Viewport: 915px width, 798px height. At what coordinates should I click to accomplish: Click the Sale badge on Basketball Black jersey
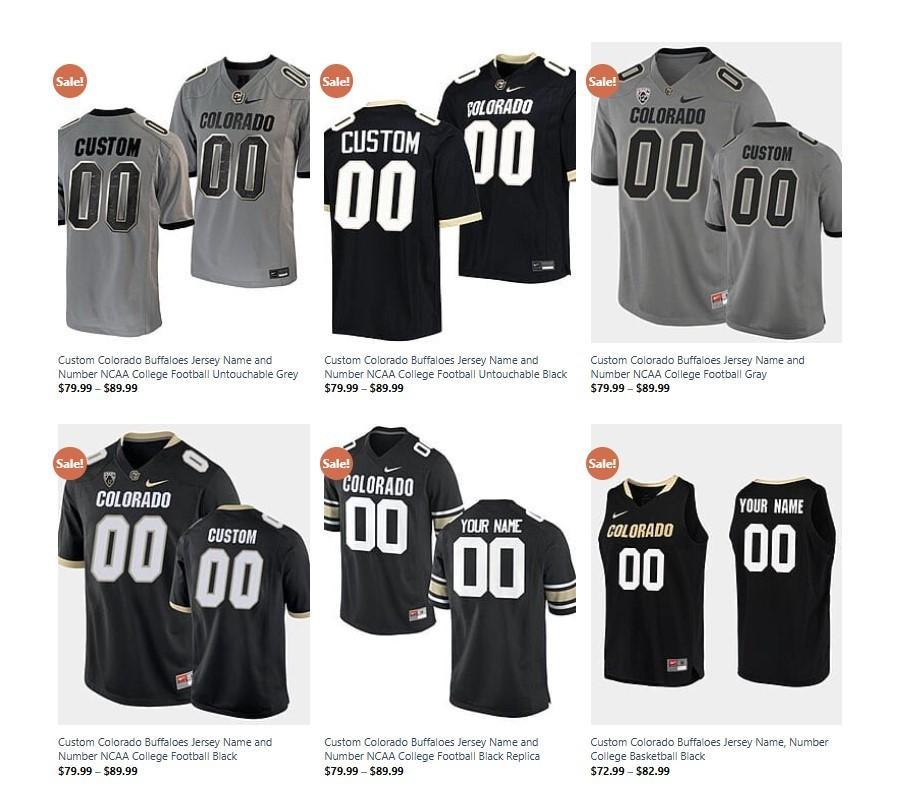pos(602,464)
